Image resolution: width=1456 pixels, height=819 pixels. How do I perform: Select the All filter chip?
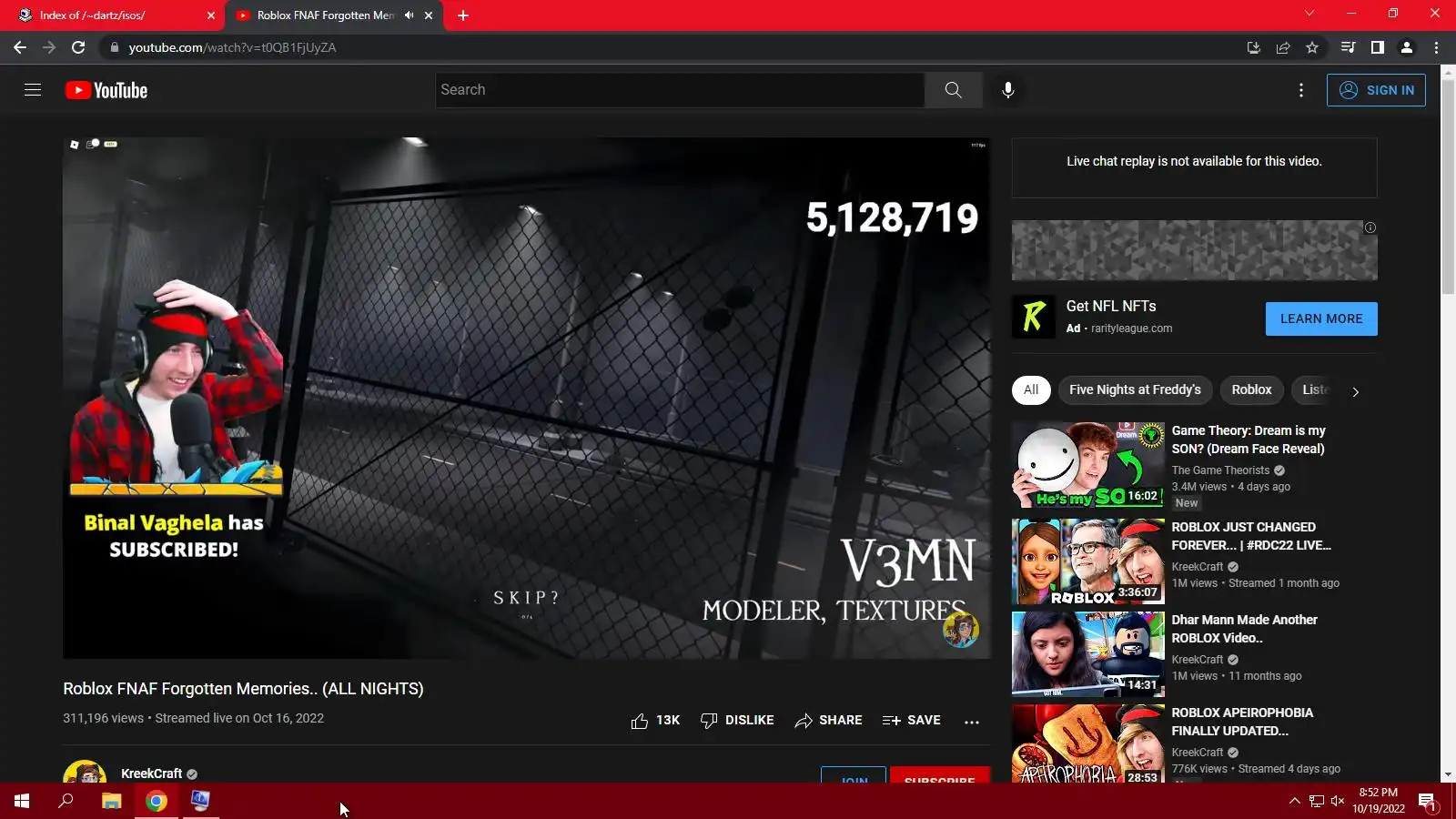click(1031, 390)
